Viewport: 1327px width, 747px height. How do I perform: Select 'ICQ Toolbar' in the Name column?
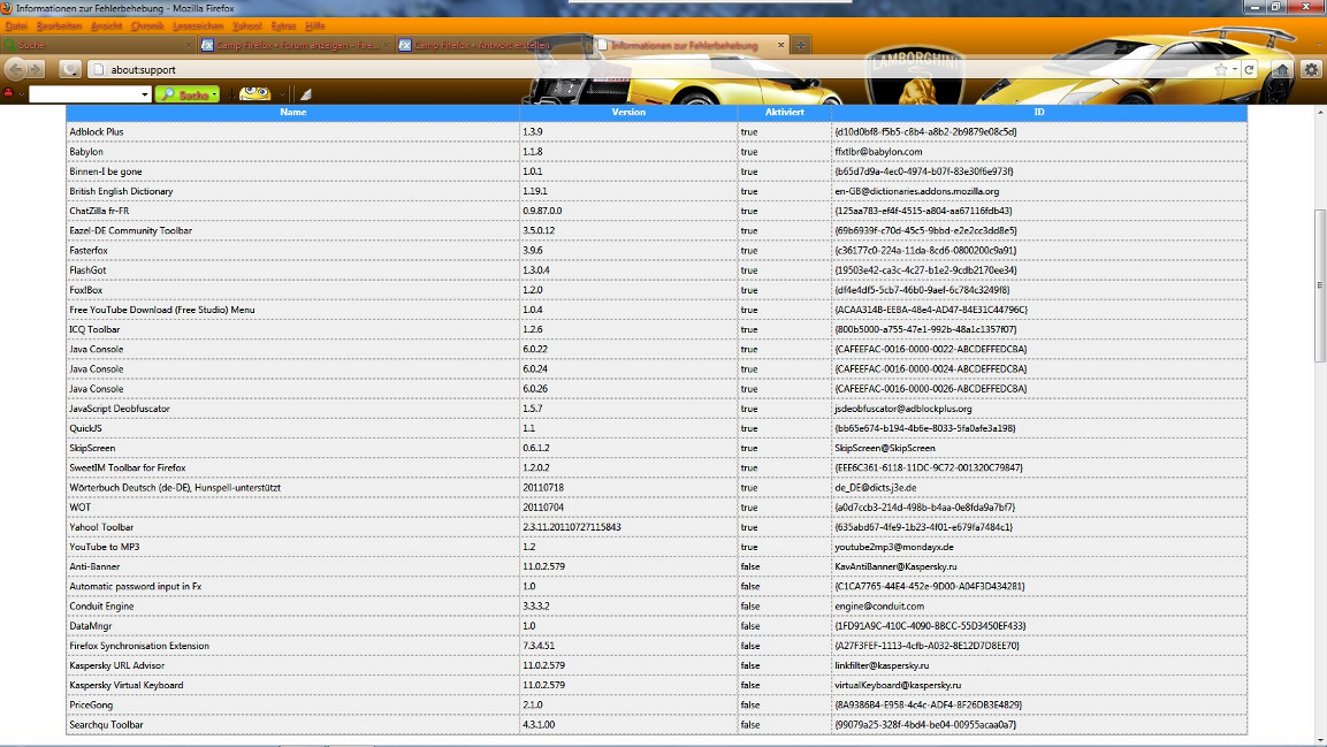(x=94, y=330)
